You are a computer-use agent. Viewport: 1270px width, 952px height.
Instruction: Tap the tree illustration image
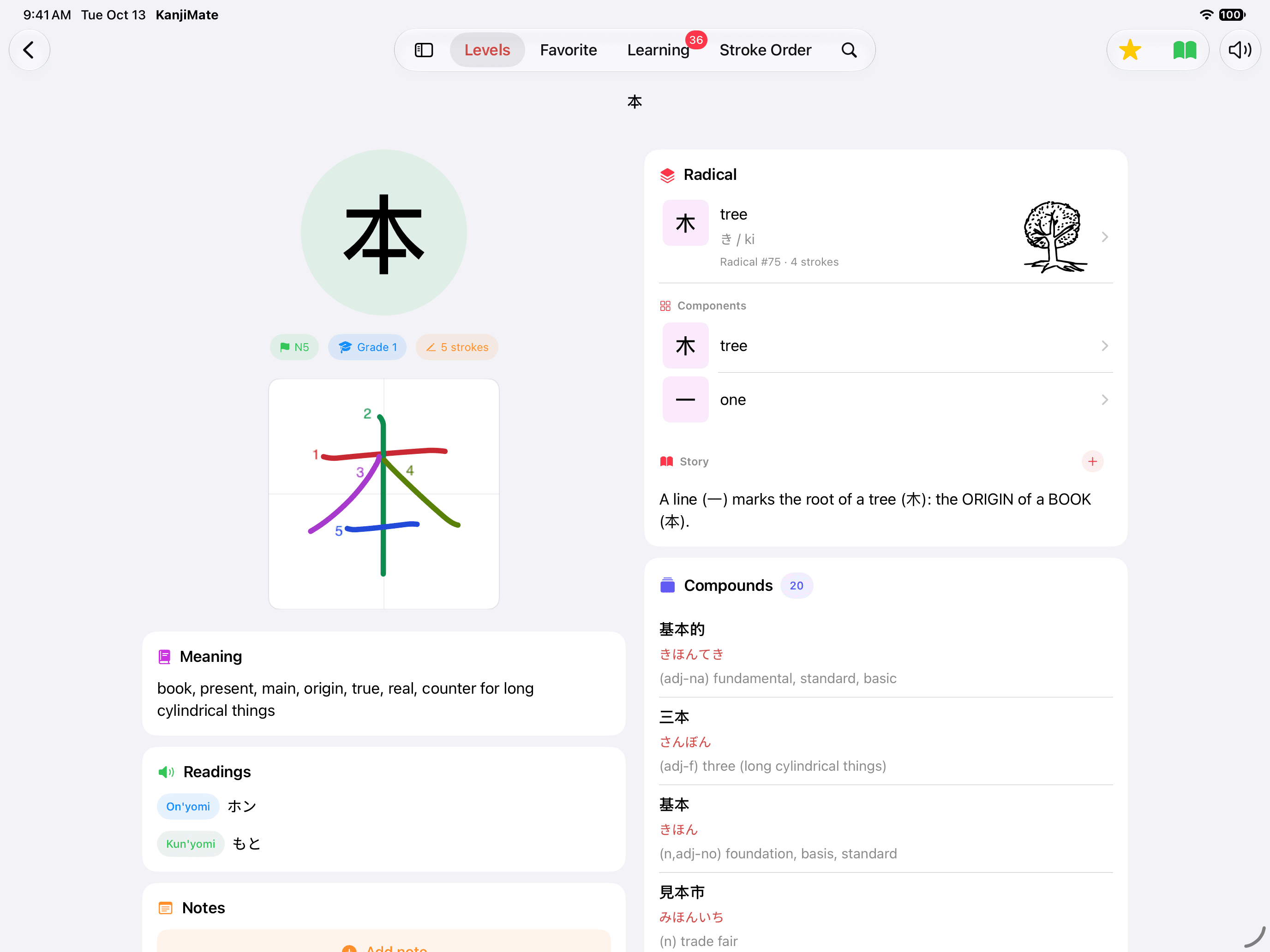pyautogui.click(x=1054, y=237)
